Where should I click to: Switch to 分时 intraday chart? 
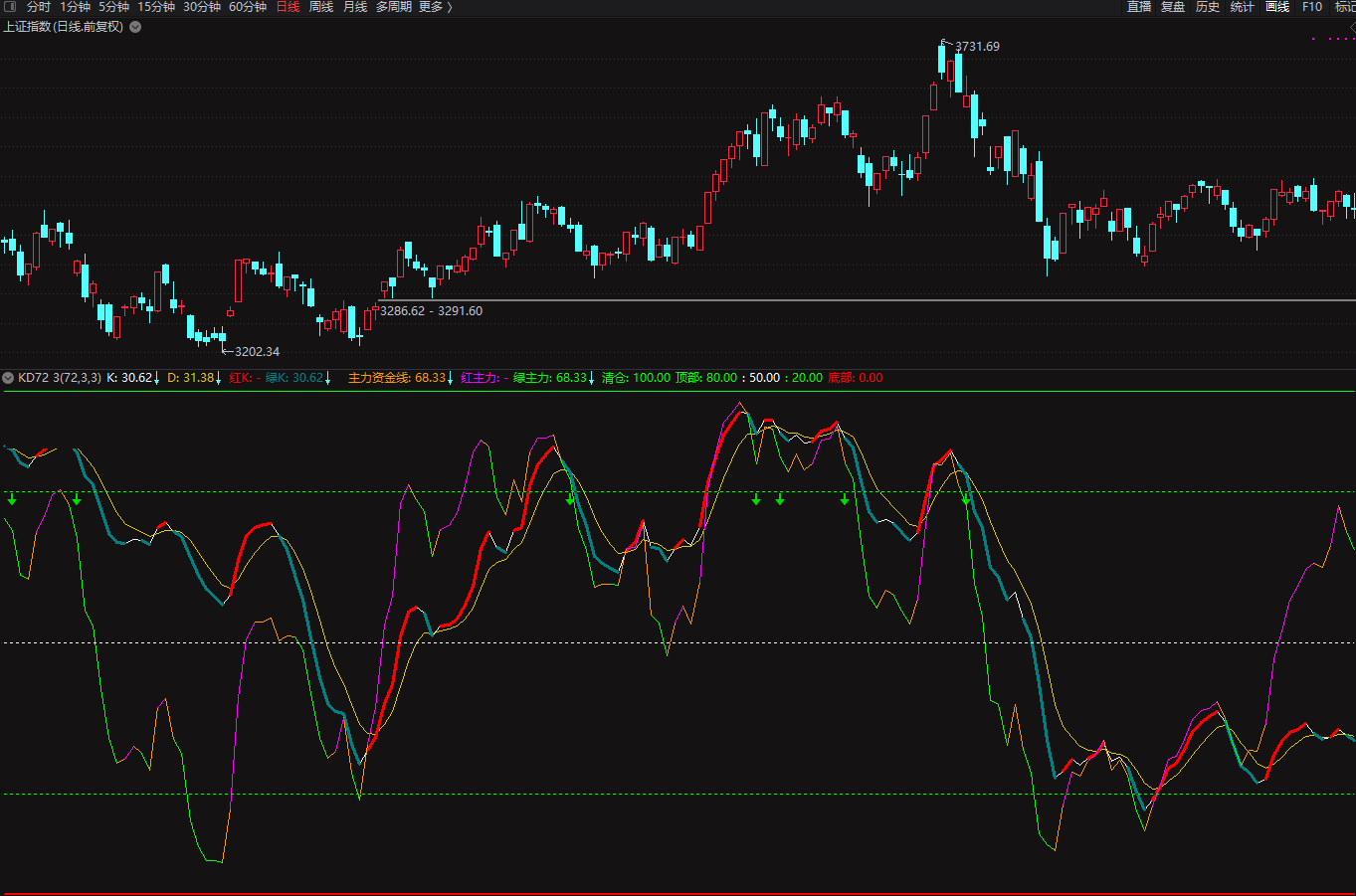tap(38, 7)
